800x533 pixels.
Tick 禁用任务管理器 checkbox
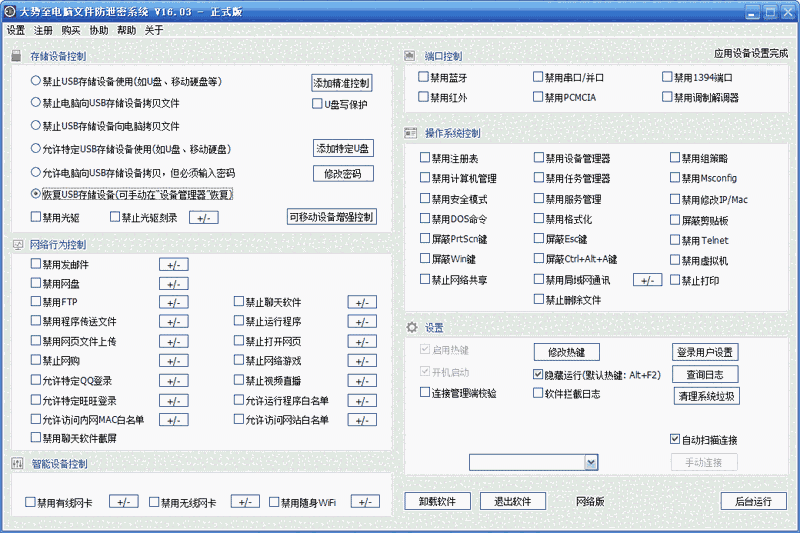(539, 177)
